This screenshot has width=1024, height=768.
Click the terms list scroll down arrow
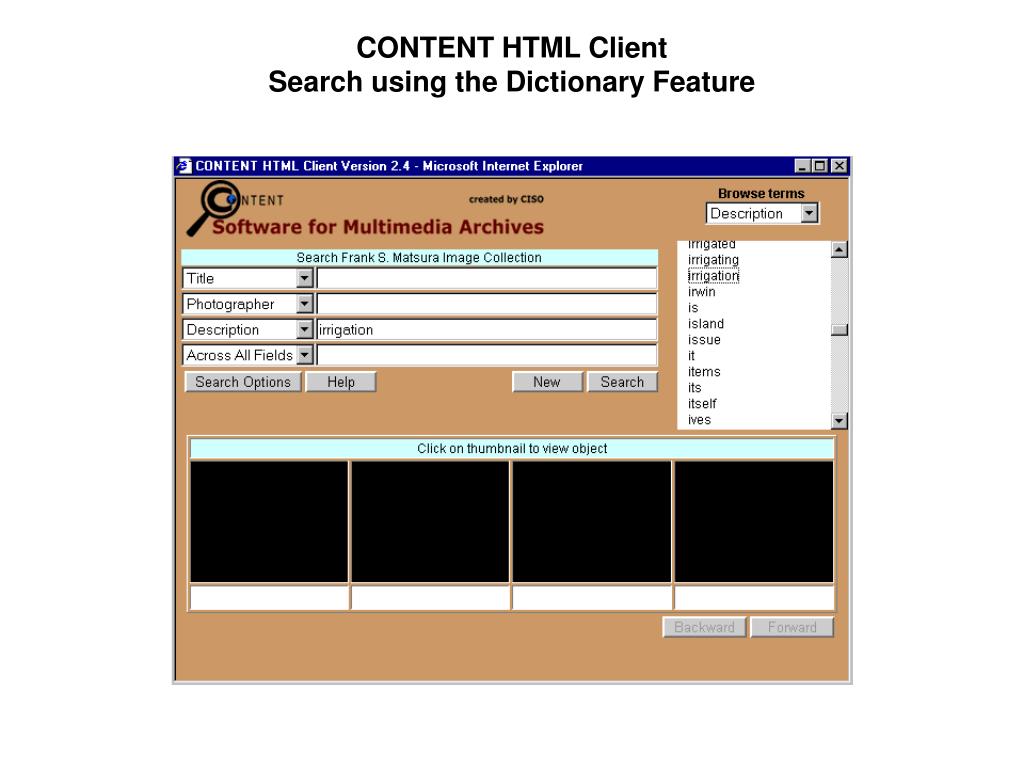[840, 421]
